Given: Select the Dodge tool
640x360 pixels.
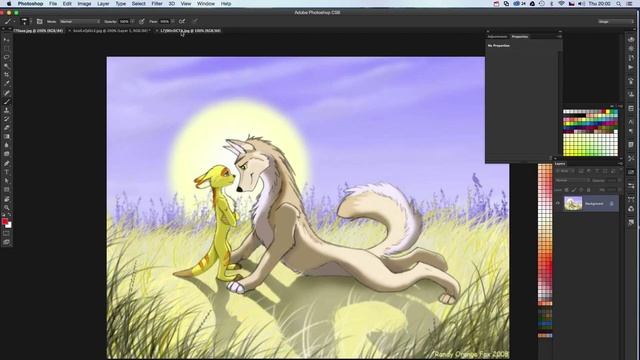Looking at the screenshot, I should click(6, 154).
